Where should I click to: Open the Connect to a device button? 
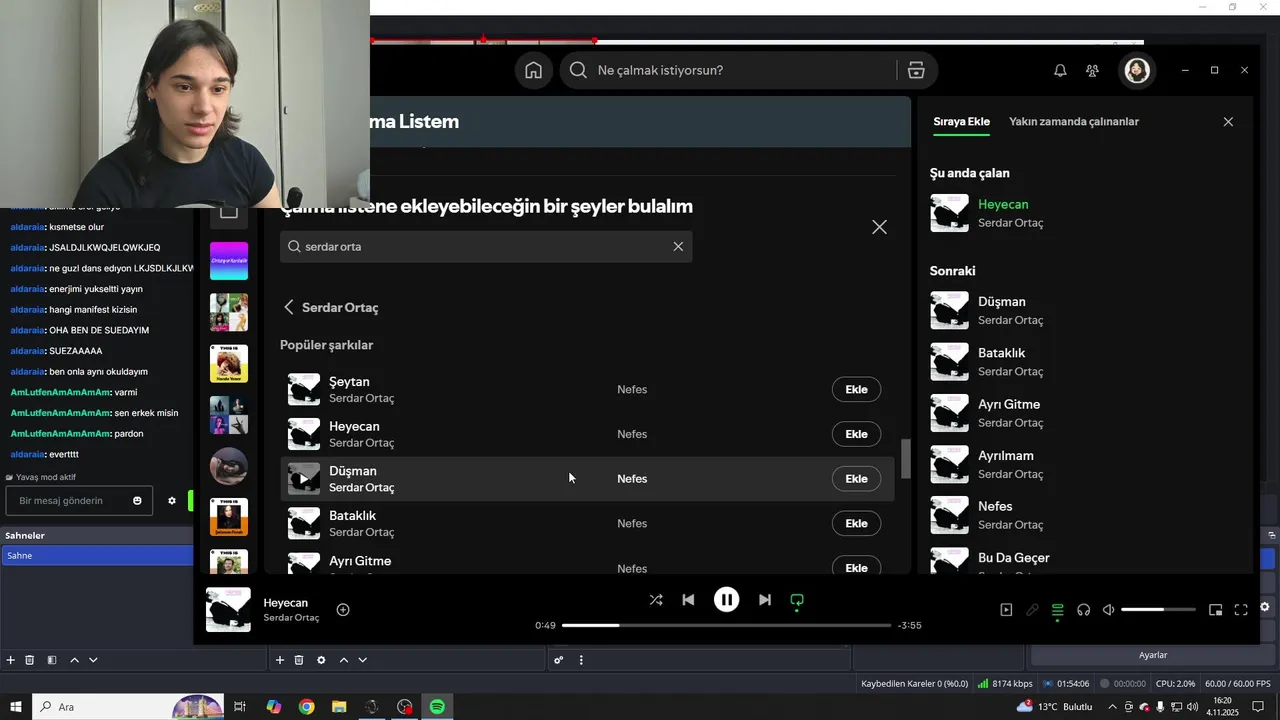1083,610
